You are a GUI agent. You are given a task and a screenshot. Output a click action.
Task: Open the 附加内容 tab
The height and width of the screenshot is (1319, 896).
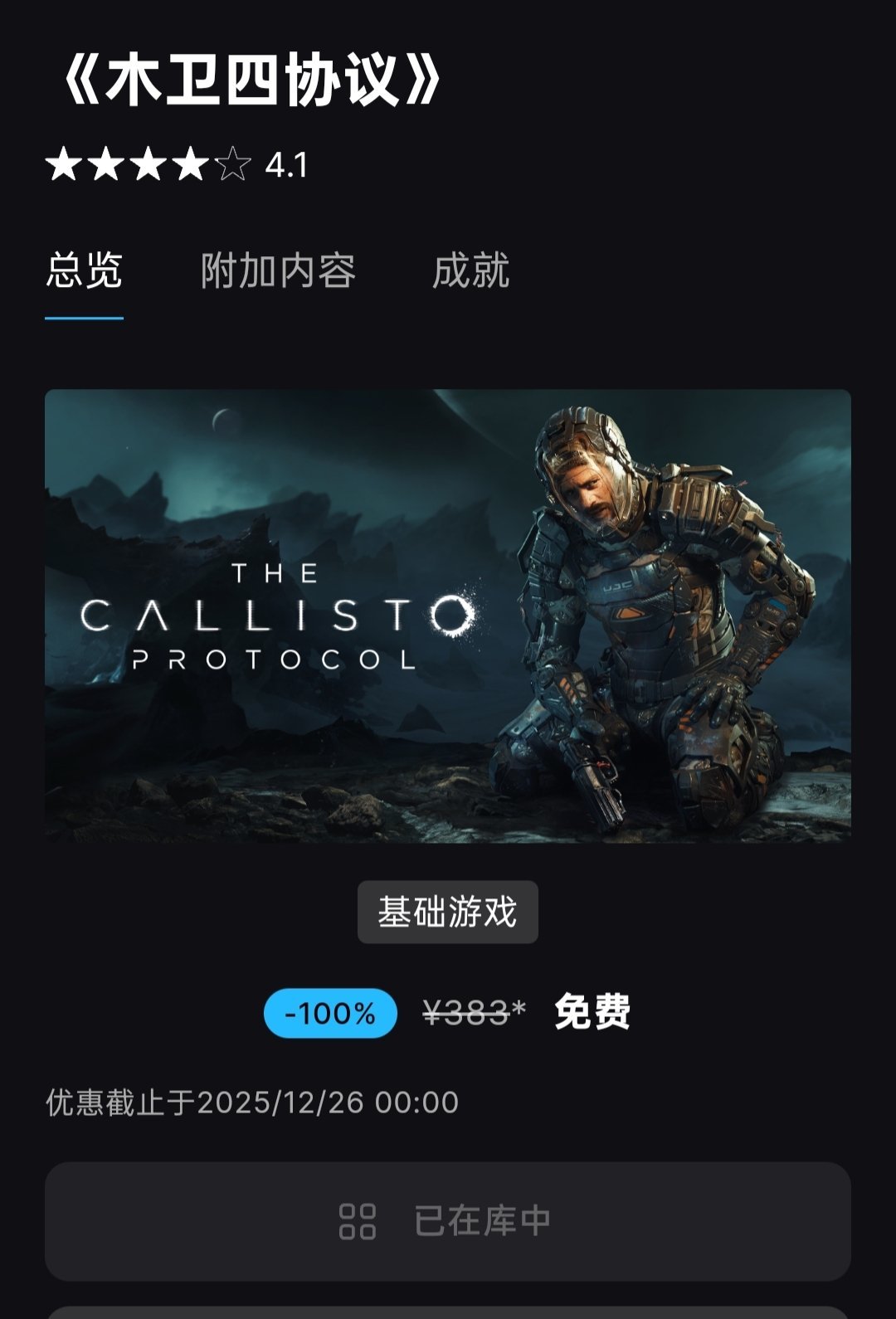tap(278, 271)
